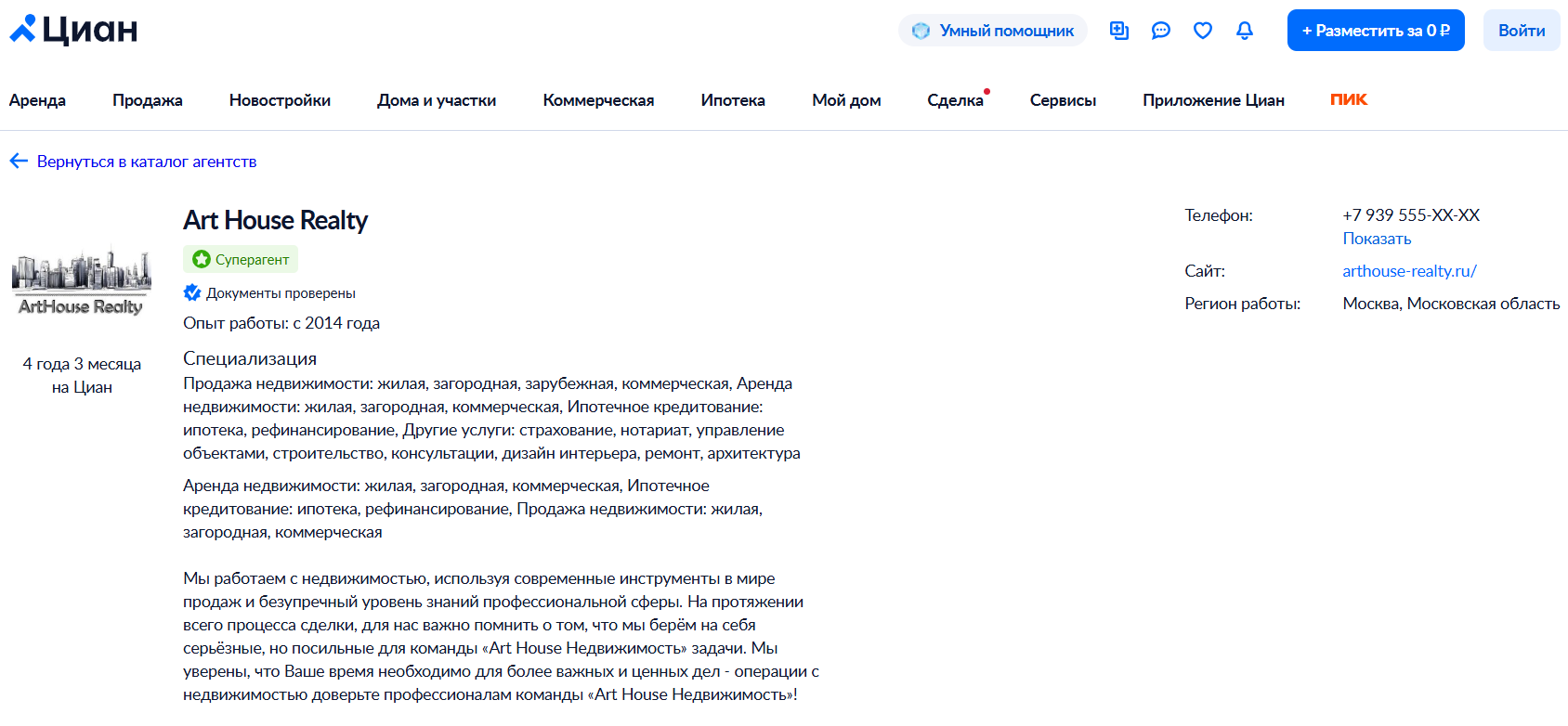Click Вернуться в каталог агентств link

click(147, 162)
